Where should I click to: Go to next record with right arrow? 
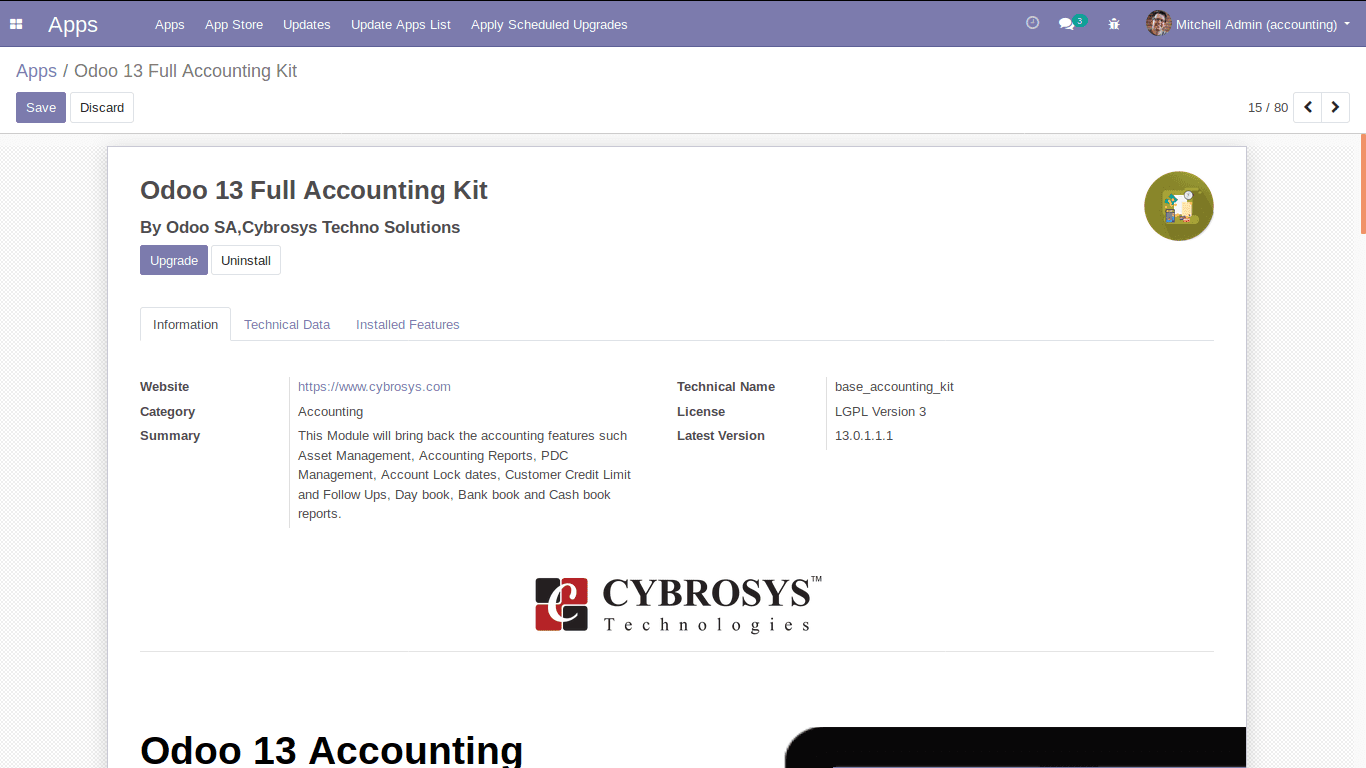[1336, 108]
